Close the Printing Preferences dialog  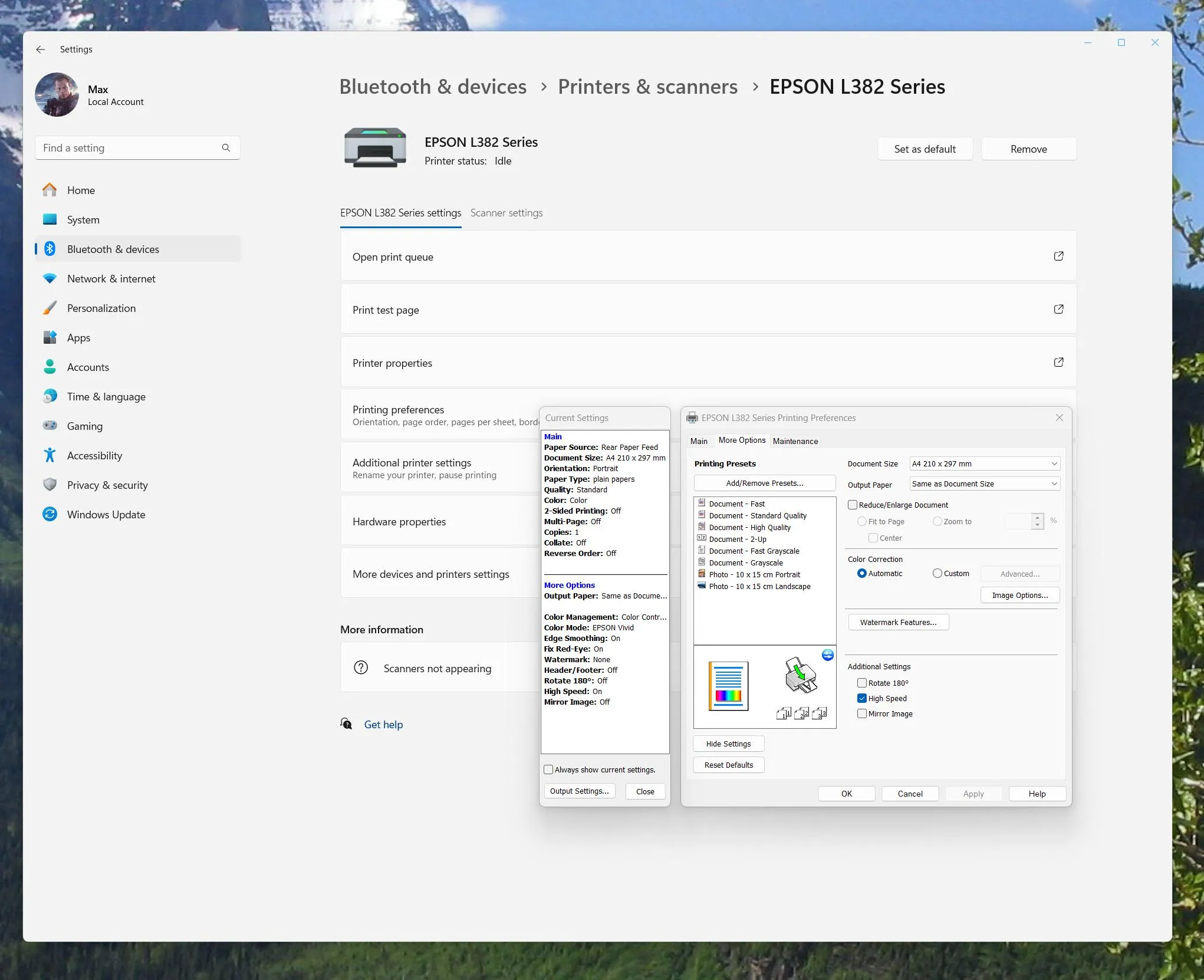point(1060,417)
